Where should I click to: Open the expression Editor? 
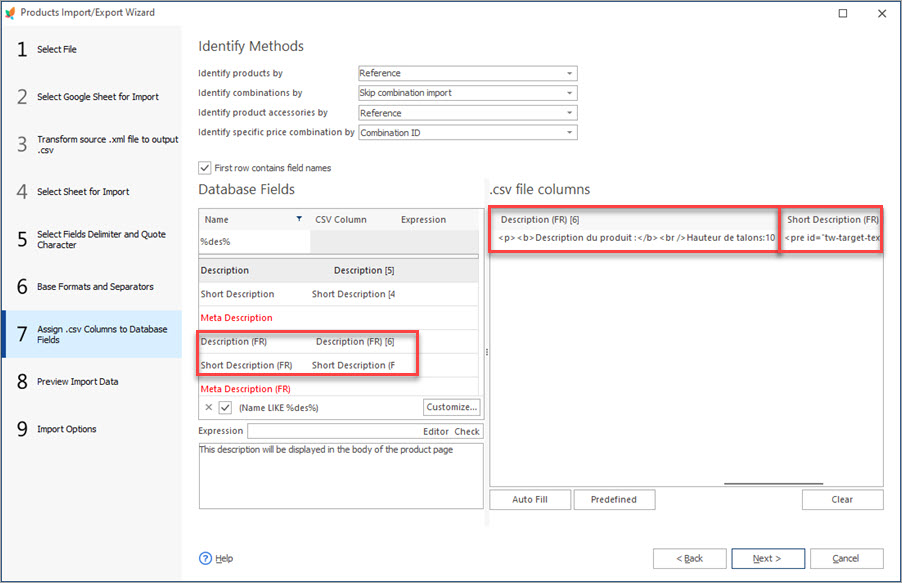435,432
